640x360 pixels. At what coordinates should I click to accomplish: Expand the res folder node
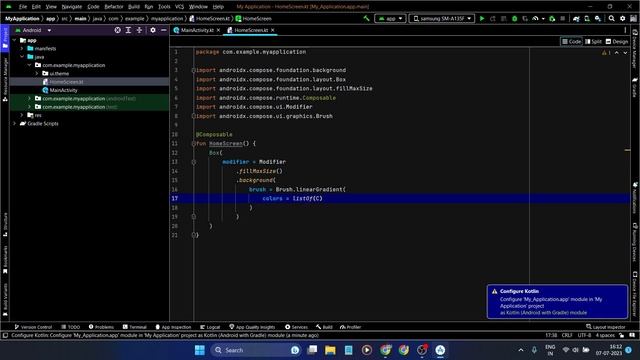[22, 115]
